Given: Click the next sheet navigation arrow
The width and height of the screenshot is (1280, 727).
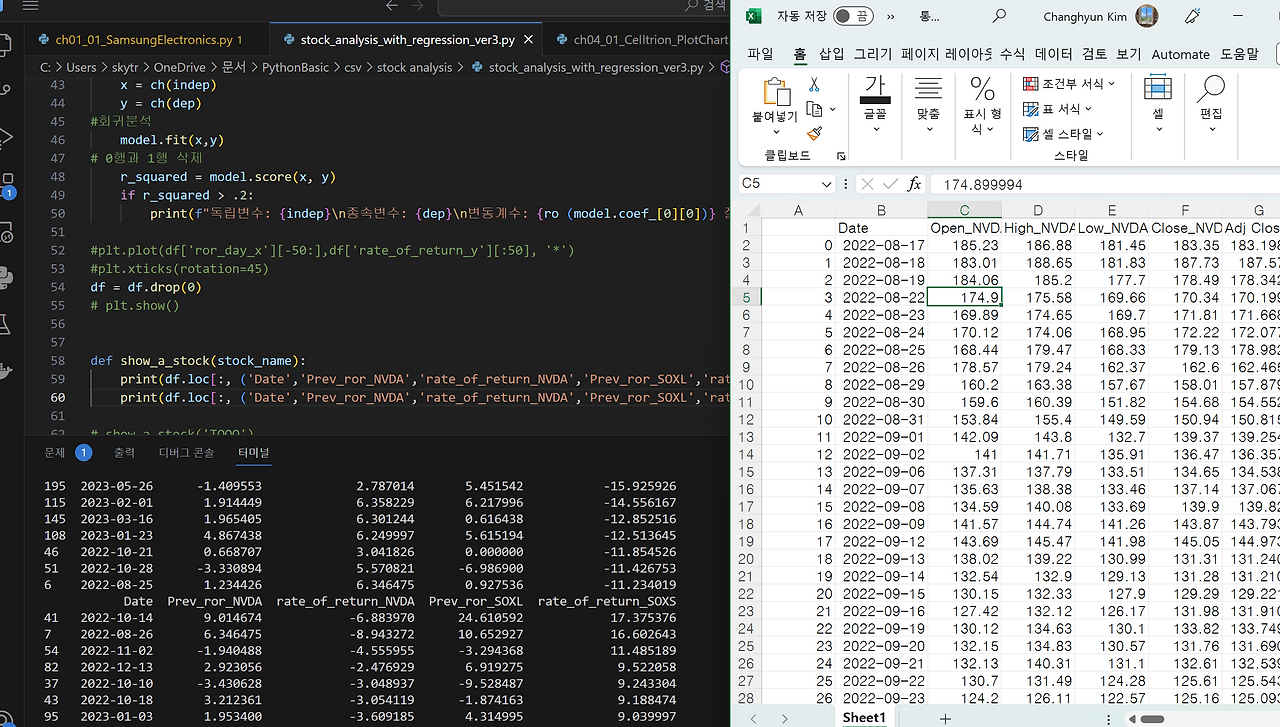Looking at the screenshot, I should coord(785,718).
